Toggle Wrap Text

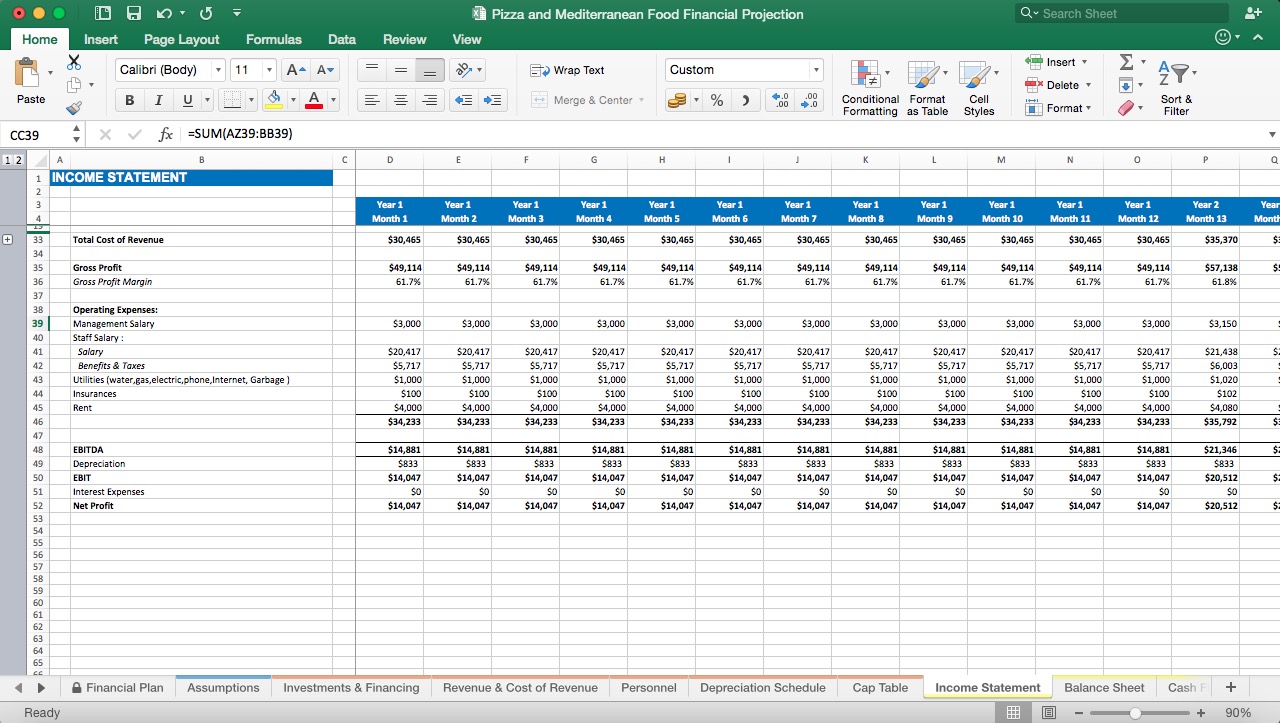click(567, 70)
